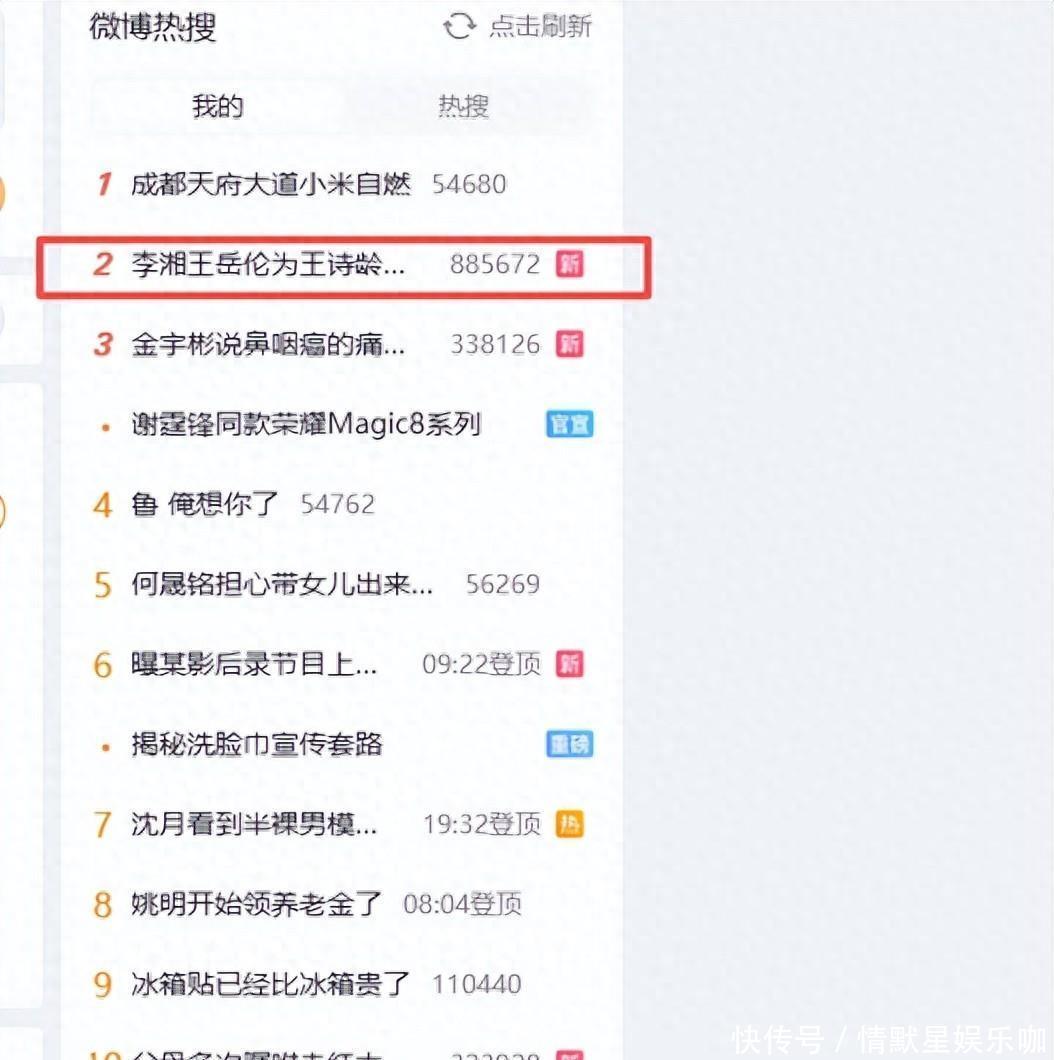This screenshot has height=1060, width=1054.
Task: Open the 姚明开始领养老金了 topic
Action: [x=257, y=904]
